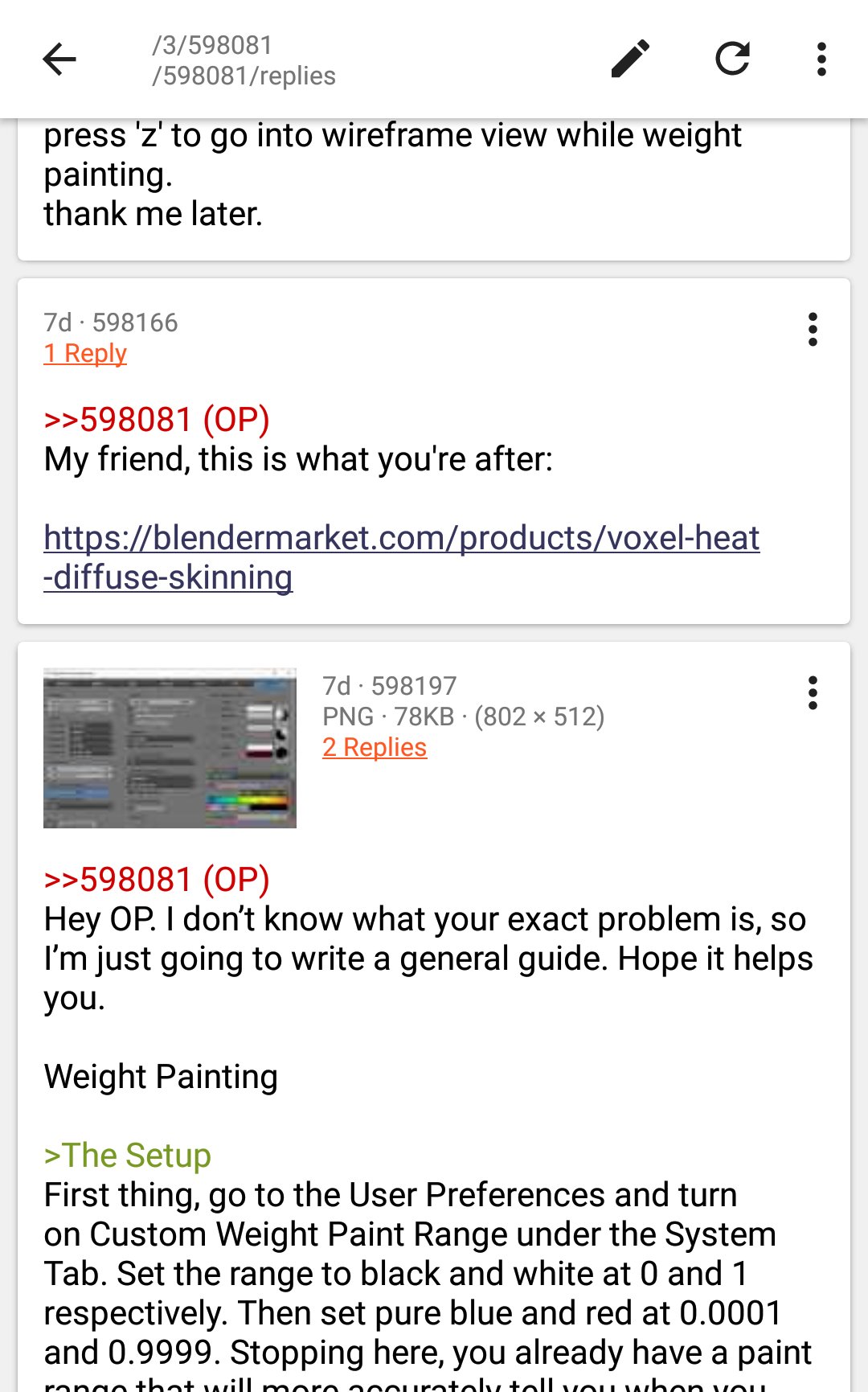Tap >>598081 (OP) quote in post 598197
Viewport: 868px width, 1392px height.
click(x=157, y=880)
